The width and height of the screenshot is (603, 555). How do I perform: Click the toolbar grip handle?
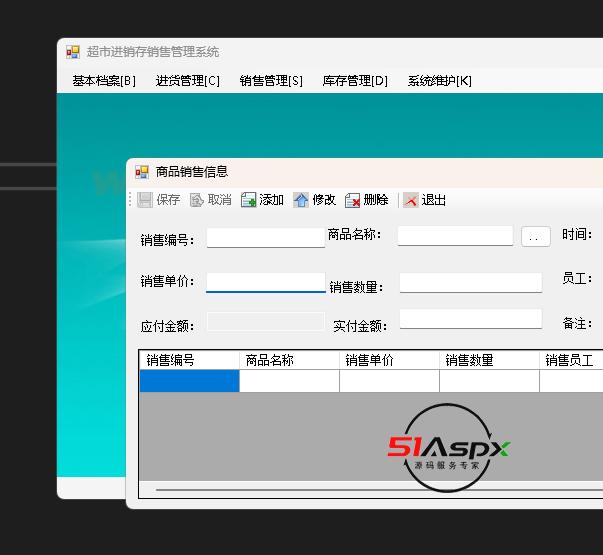[x=130, y=200]
